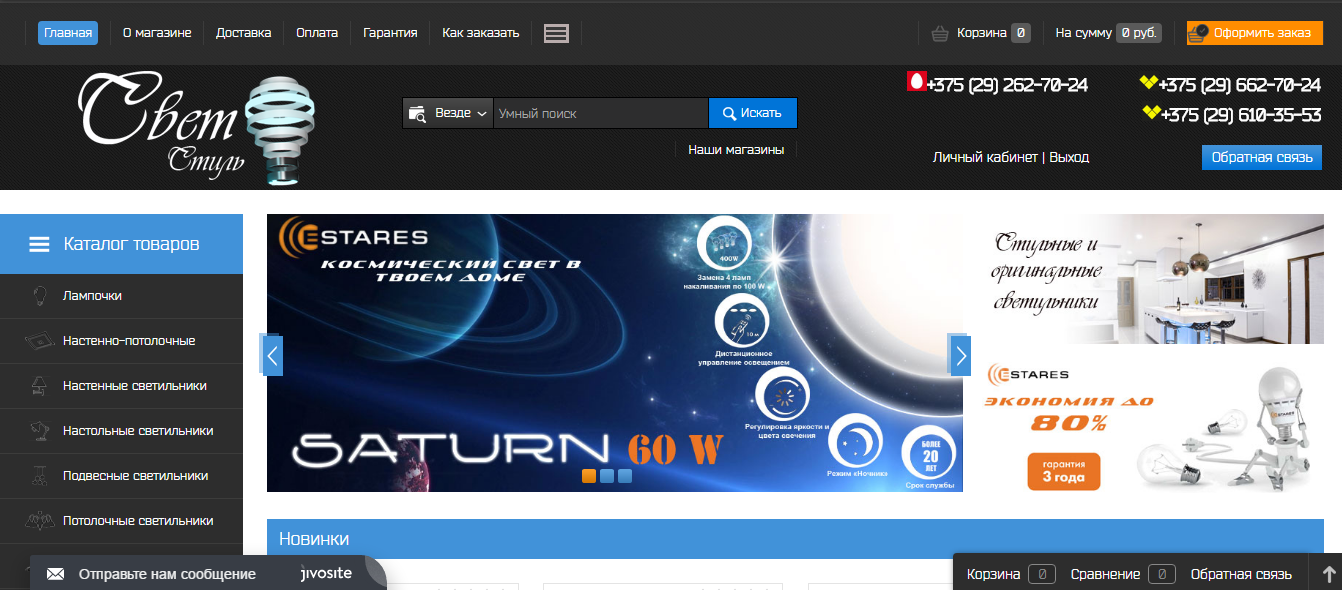Click phone number +375 (29) 662-70-24
The height and width of the screenshot is (590, 1342).
tap(1240, 85)
